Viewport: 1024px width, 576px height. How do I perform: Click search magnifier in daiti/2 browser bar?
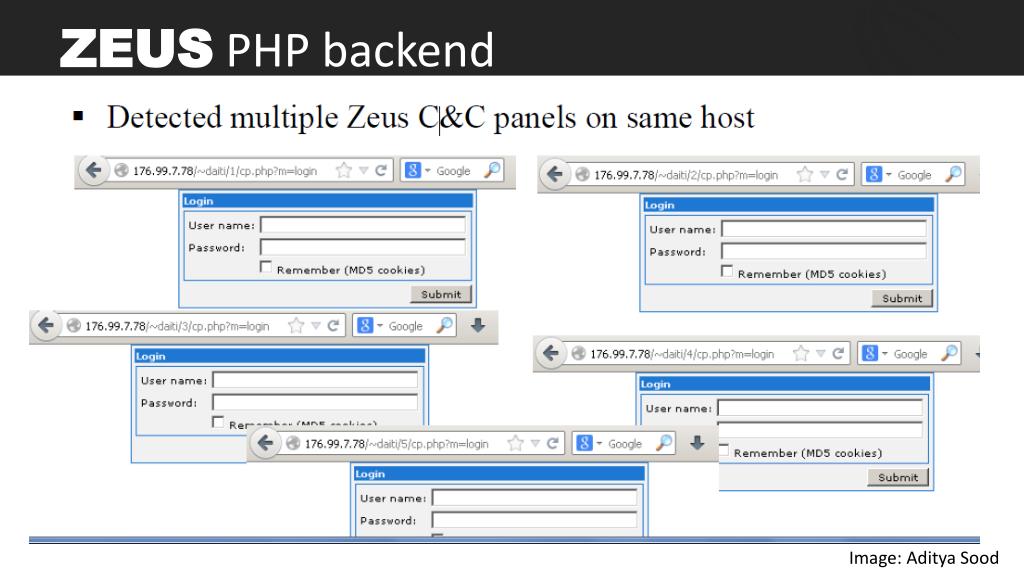point(953,174)
